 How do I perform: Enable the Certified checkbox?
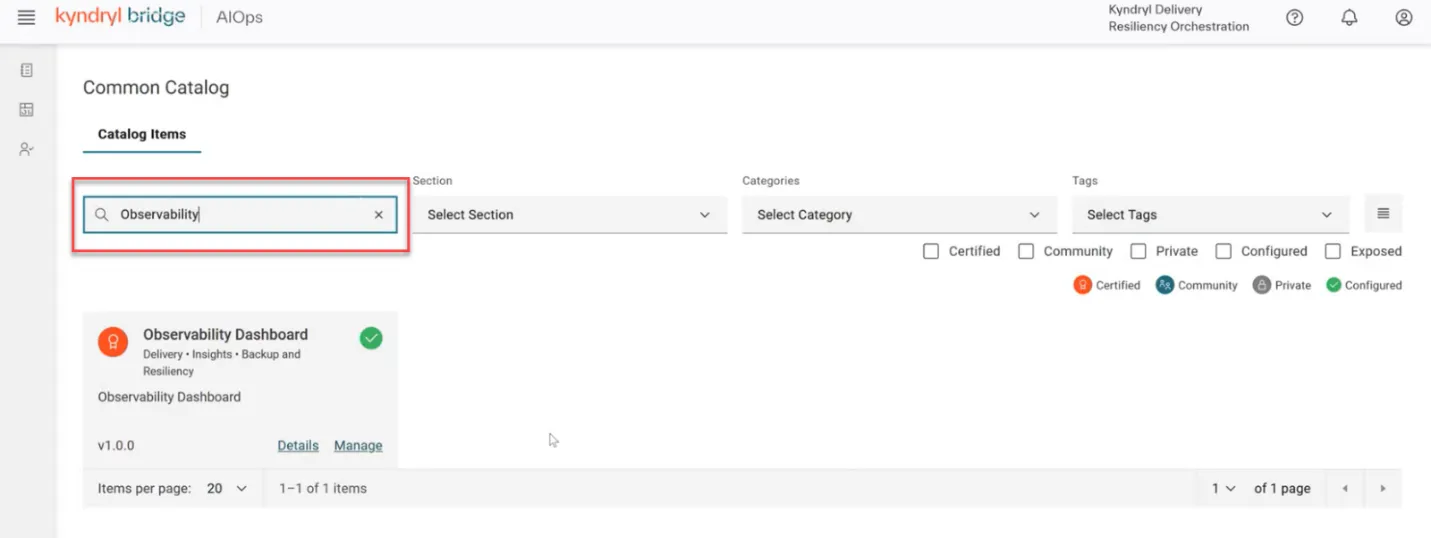(931, 251)
